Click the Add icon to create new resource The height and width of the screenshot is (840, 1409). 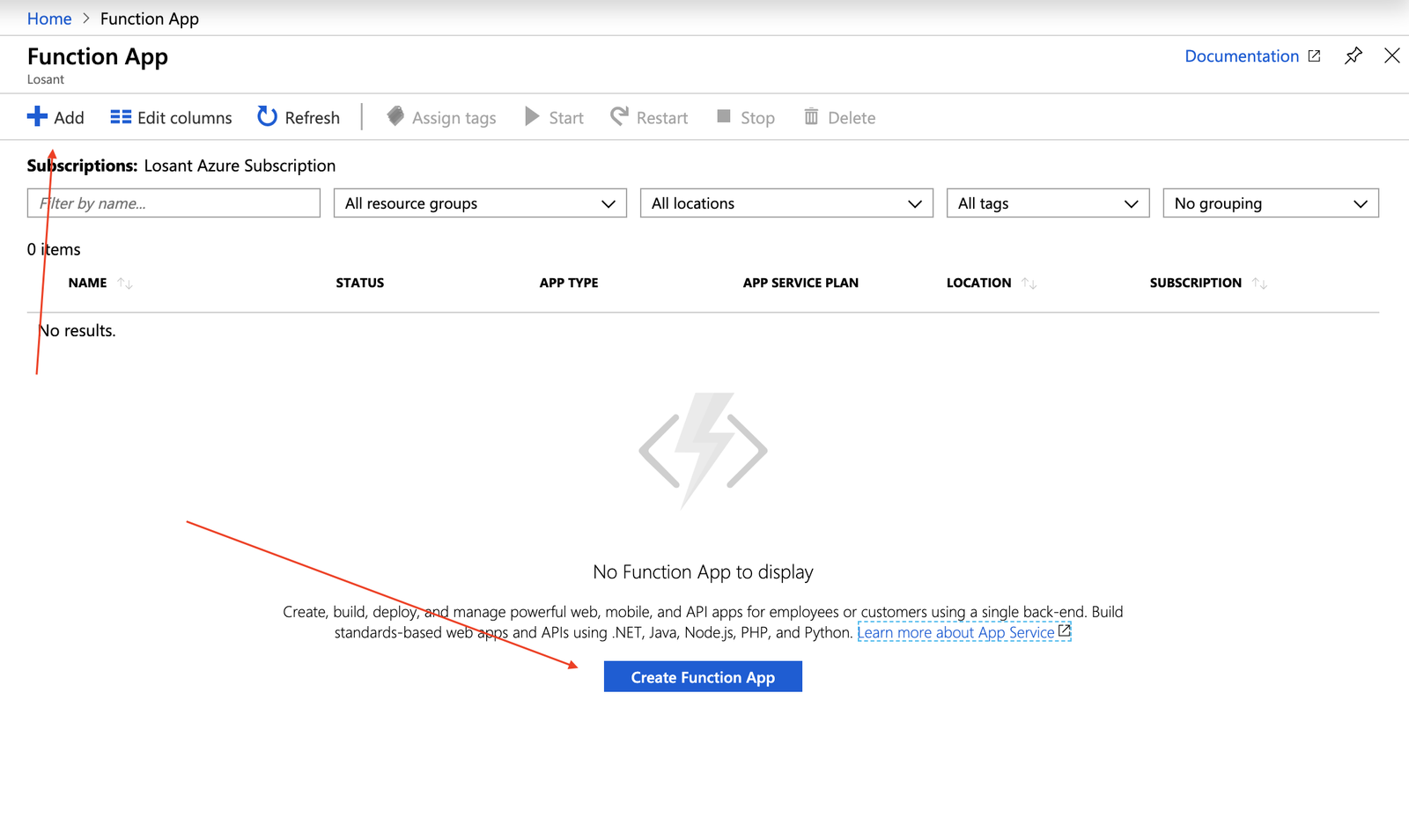(x=39, y=116)
